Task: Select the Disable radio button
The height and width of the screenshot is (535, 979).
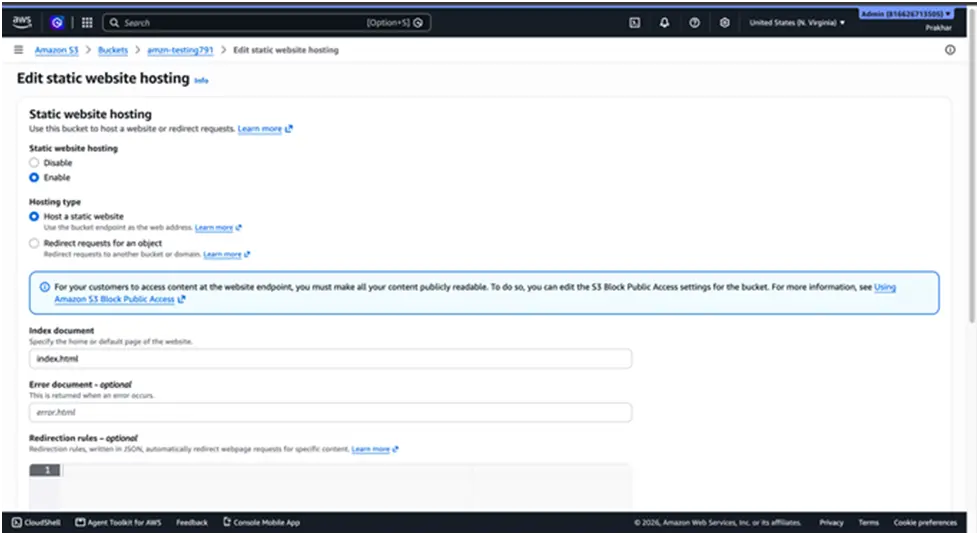Action: [x=34, y=162]
